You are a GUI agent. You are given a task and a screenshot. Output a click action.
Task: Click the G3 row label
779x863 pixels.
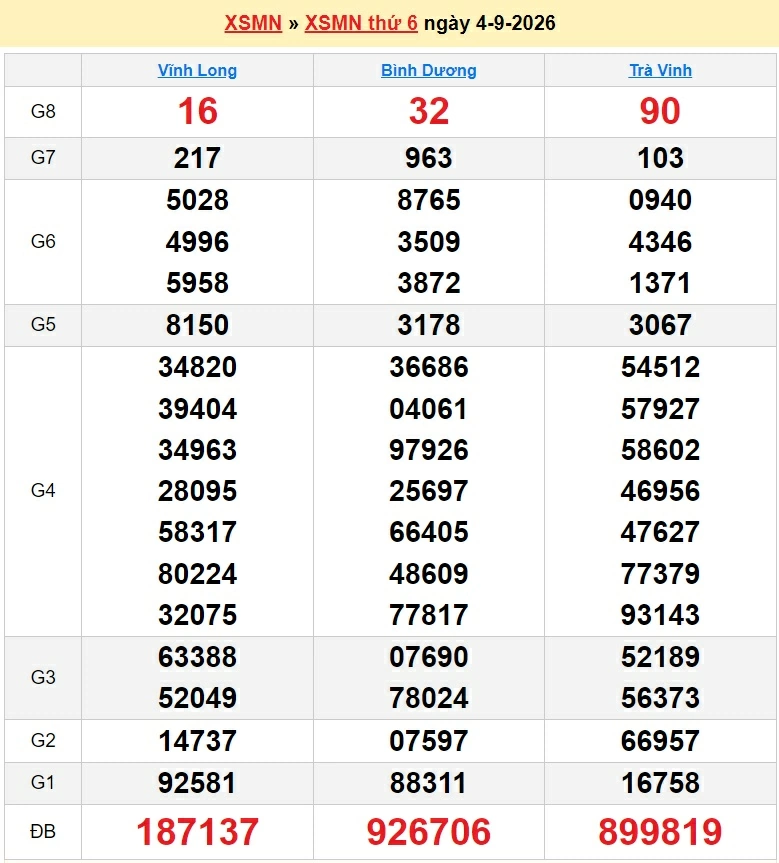[43, 677]
